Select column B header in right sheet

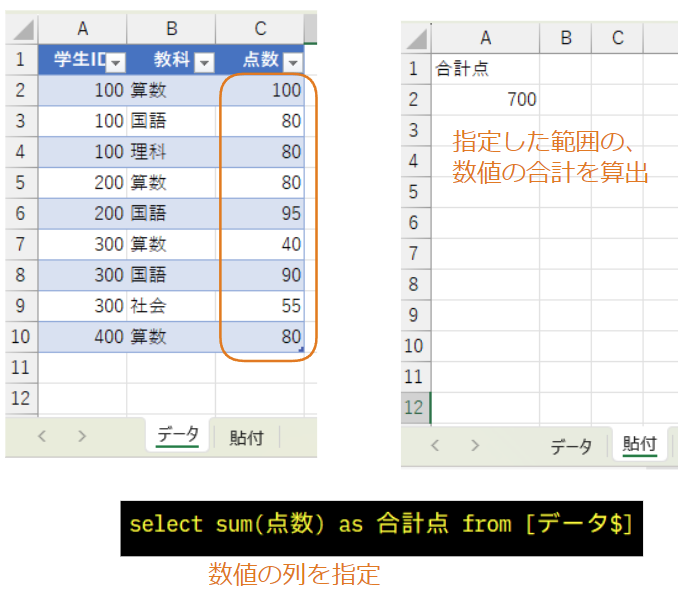click(x=566, y=38)
